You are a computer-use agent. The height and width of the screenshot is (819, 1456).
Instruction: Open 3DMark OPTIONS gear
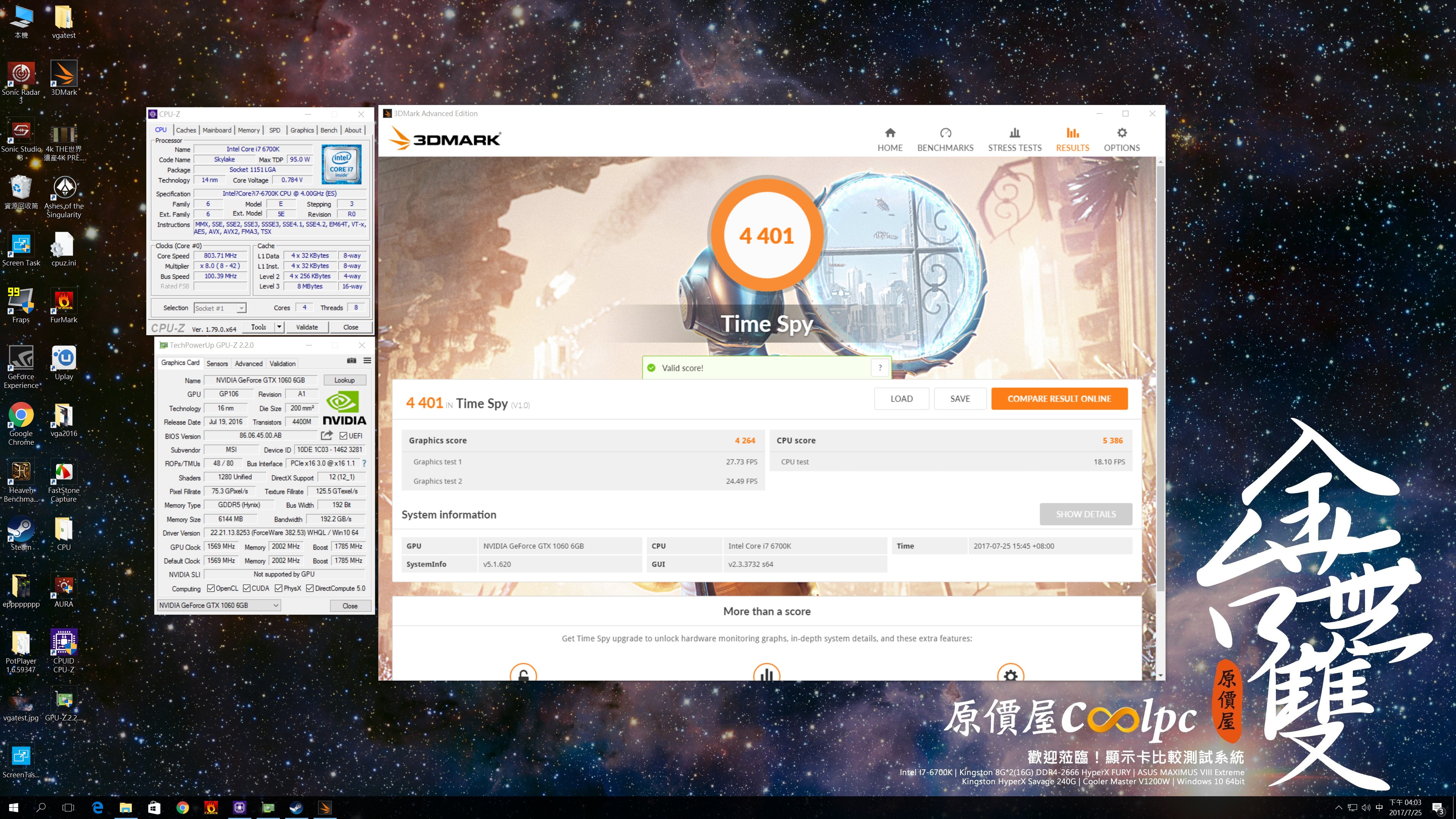1122,133
